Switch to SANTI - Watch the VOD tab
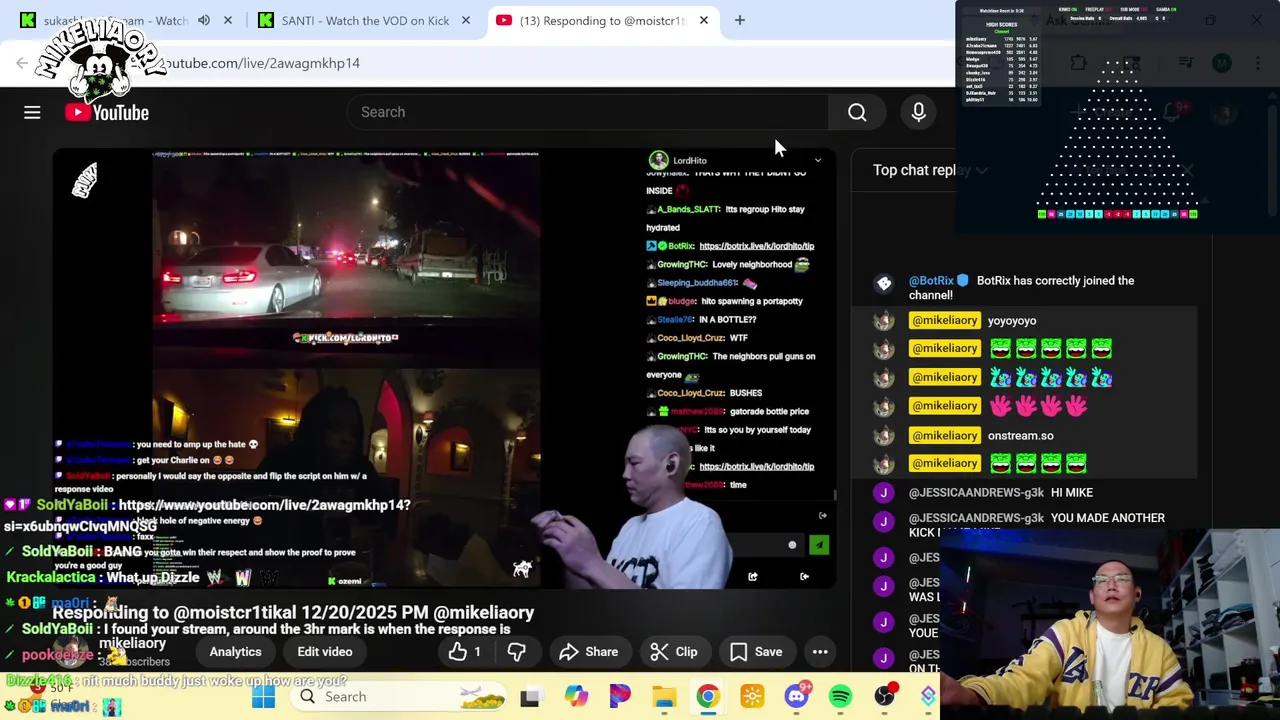Screen dimensions: 1280x720 [365, 20]
